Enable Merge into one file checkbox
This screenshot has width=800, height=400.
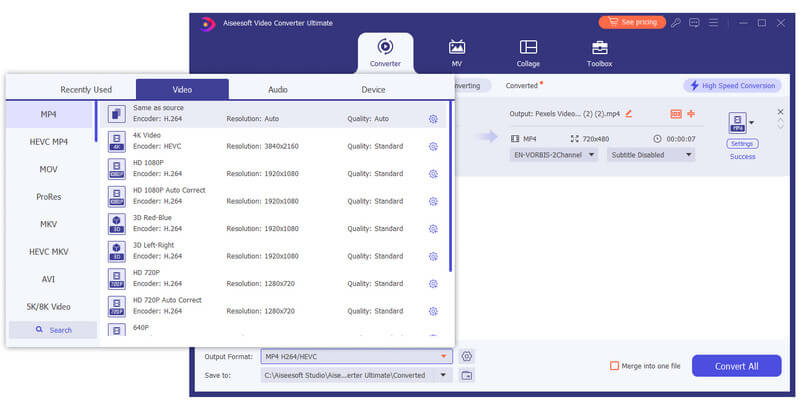click(614, 366)
